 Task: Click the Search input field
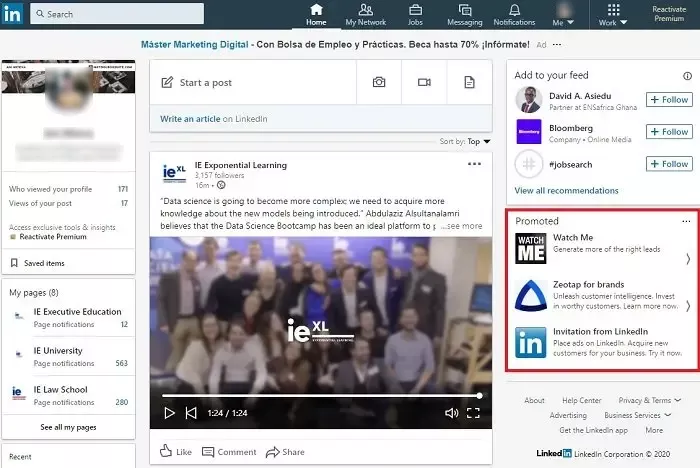(x=117, y=14)
